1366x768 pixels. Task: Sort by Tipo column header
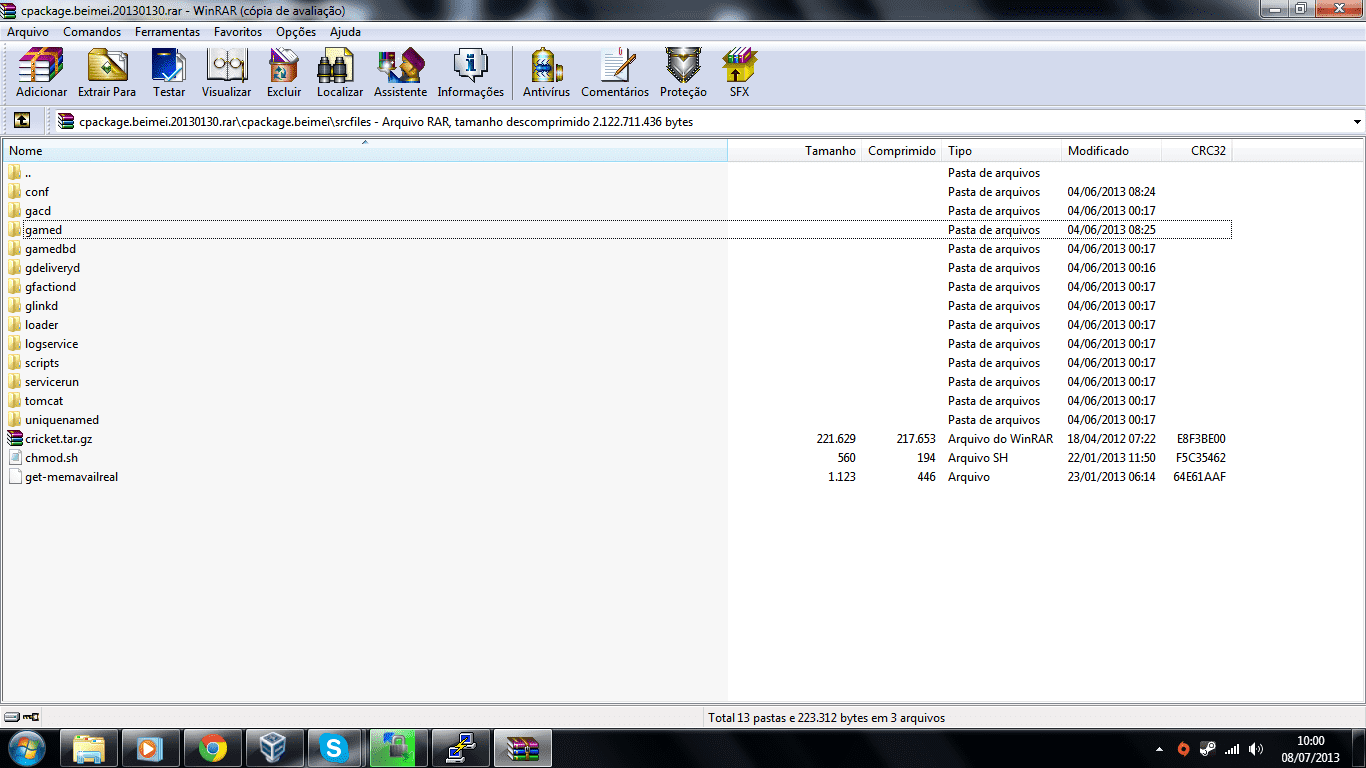pos(1002,151)
